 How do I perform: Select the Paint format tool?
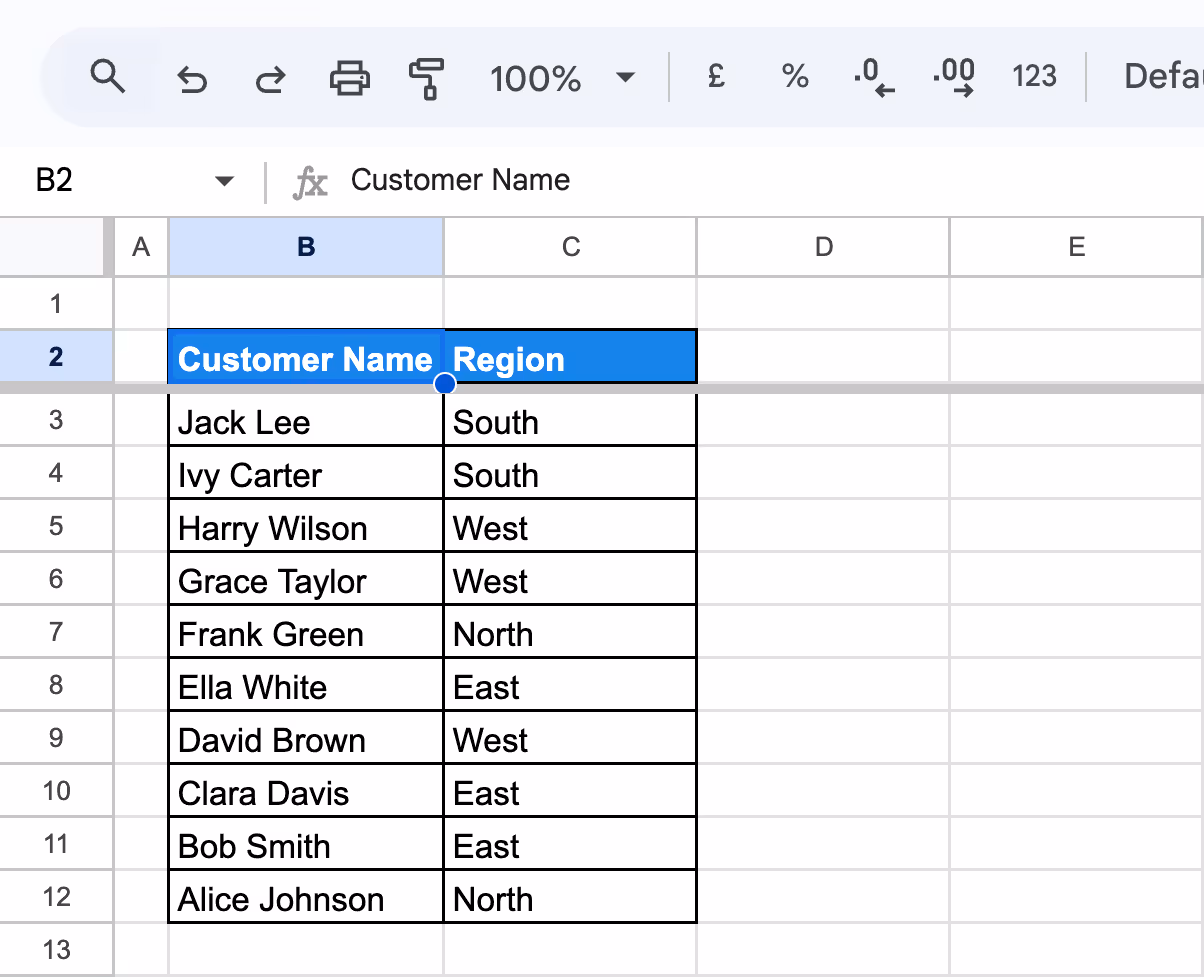point(426,76)
